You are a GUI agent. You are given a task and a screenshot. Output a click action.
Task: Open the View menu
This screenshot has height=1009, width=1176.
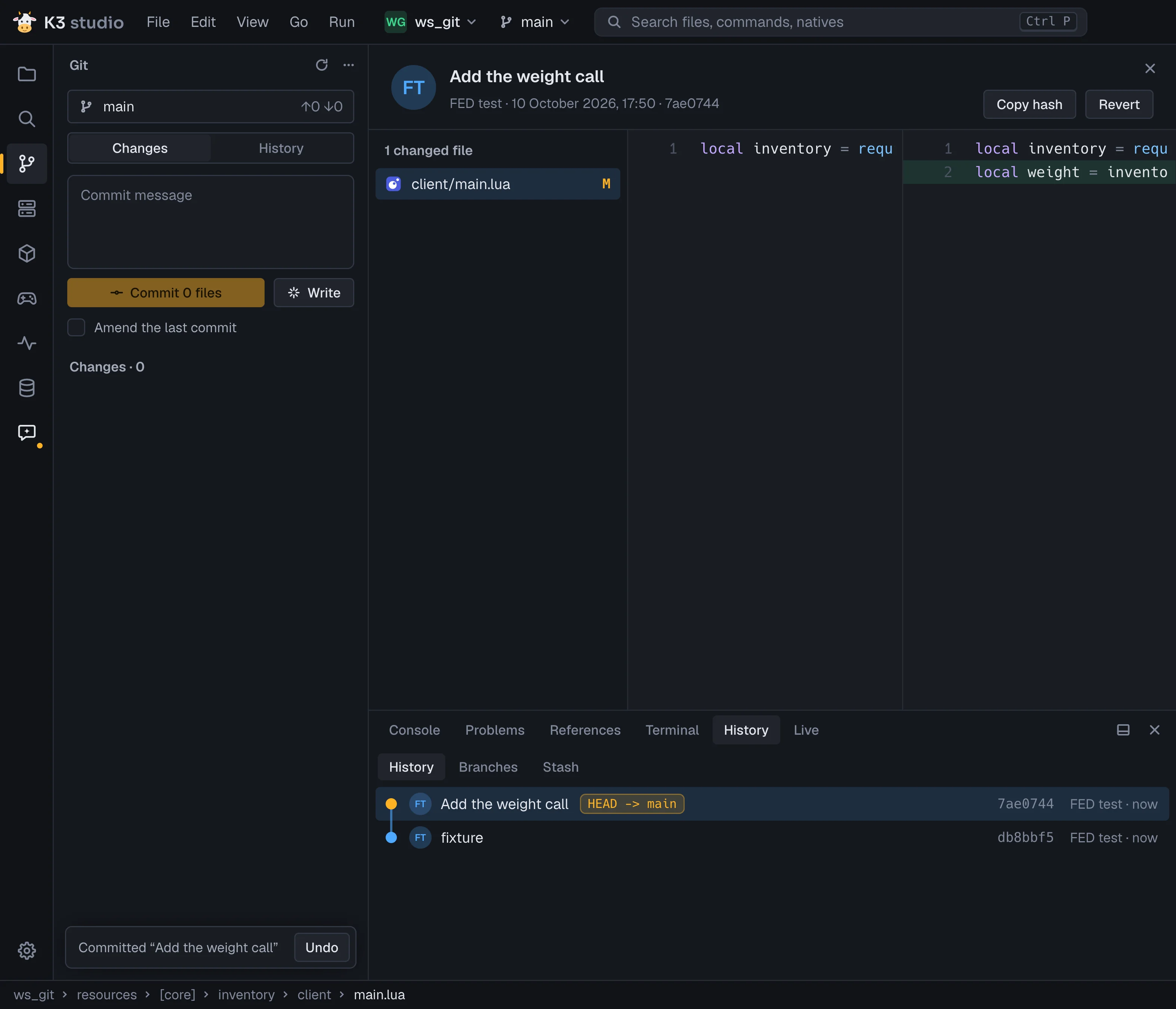253,22
